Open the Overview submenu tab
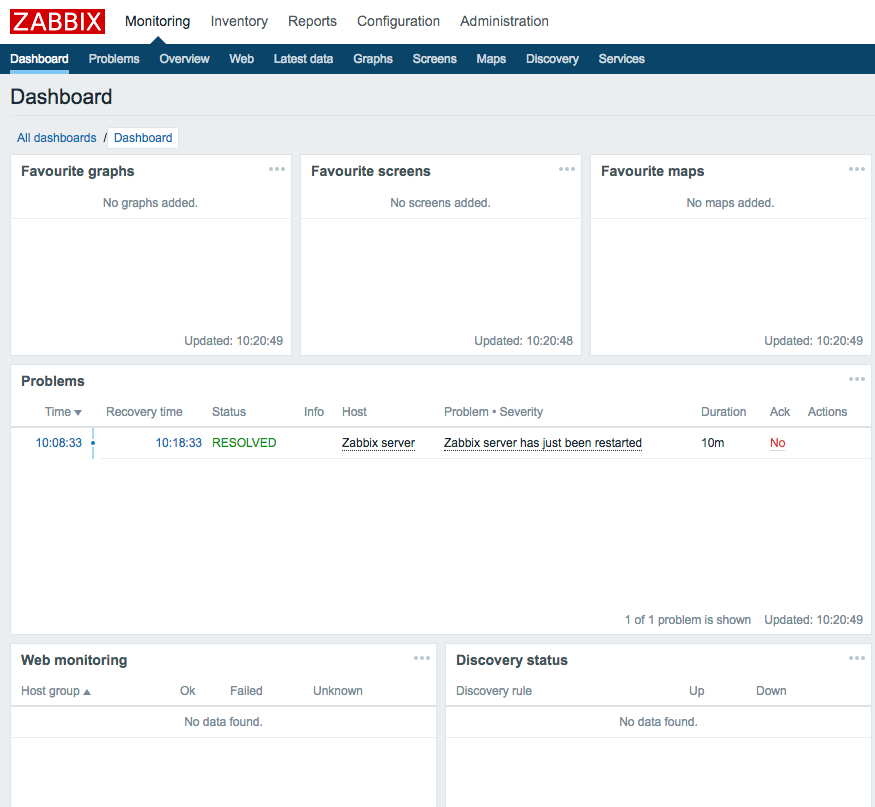The width and height of the screenshot is (875, 807). [x=184, y=59]
